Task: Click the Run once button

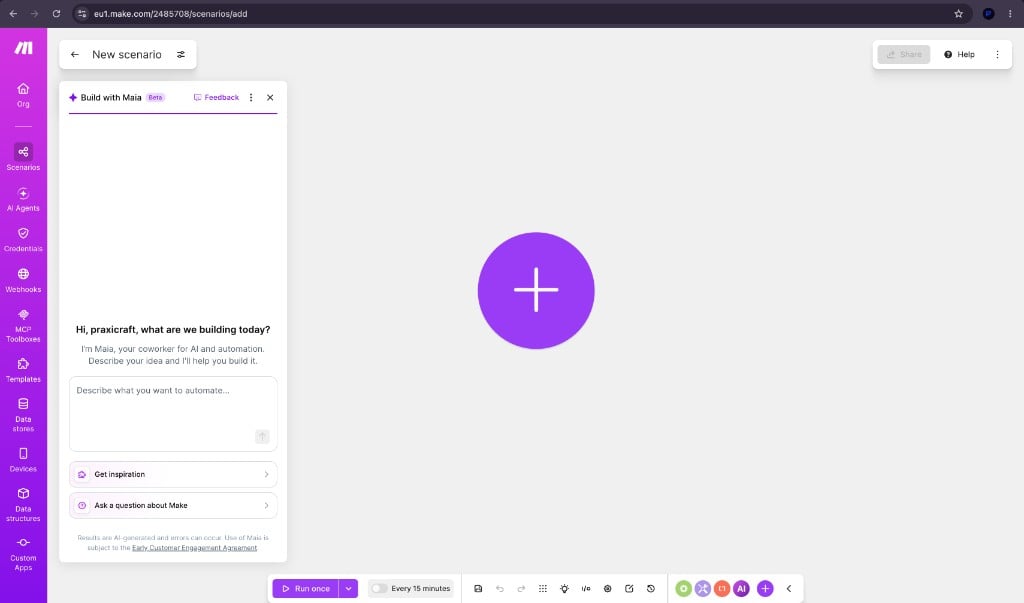Action: click(306, 588)
